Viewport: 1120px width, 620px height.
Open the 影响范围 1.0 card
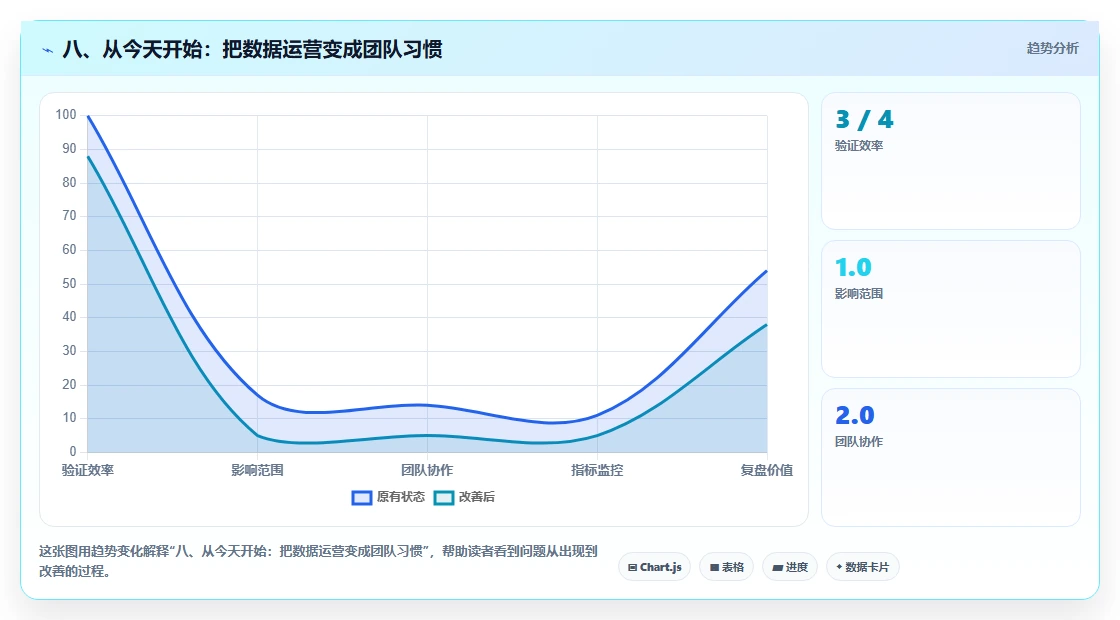(x=951, y=309)
